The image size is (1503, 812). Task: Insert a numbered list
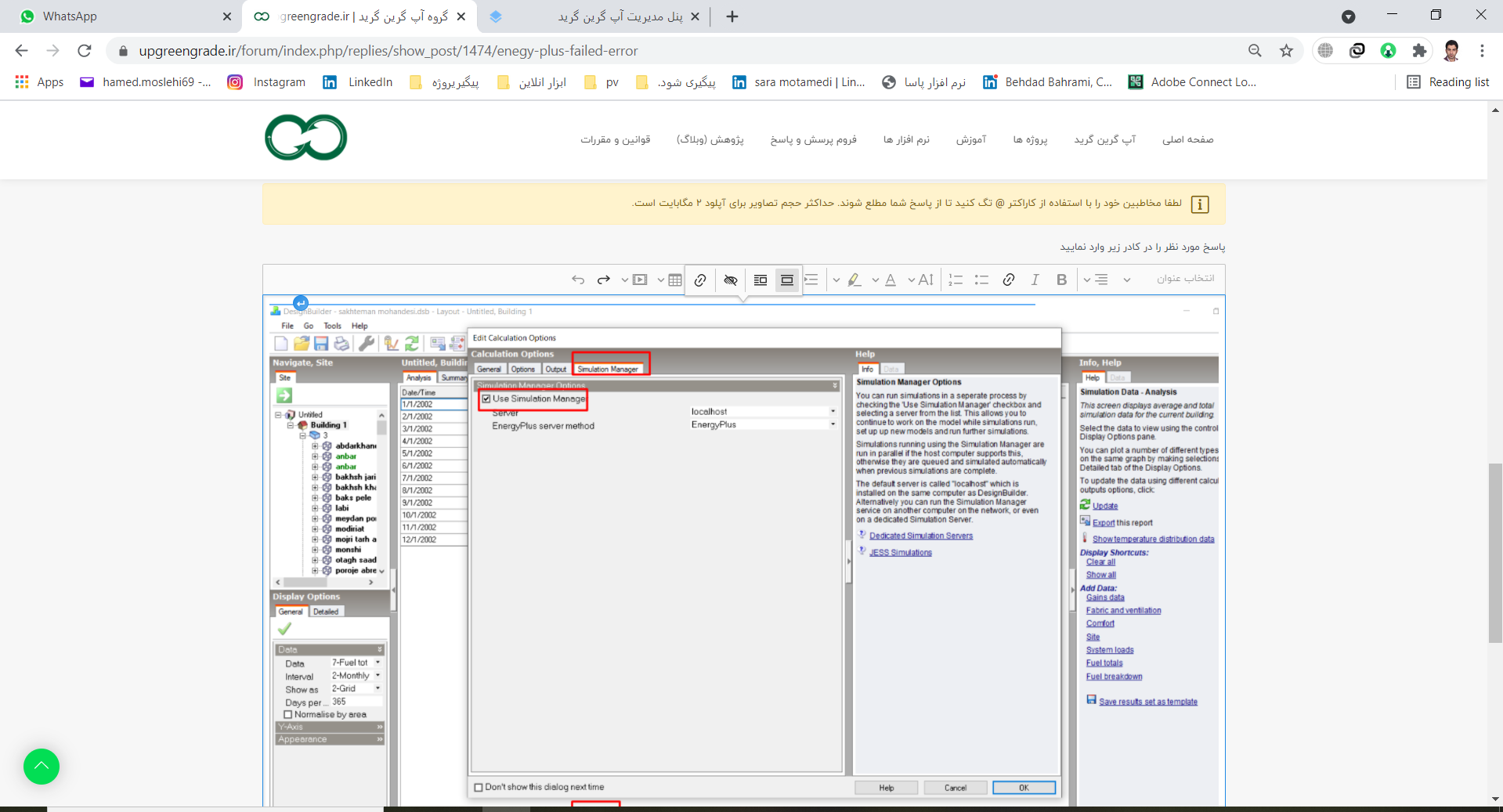956,280
